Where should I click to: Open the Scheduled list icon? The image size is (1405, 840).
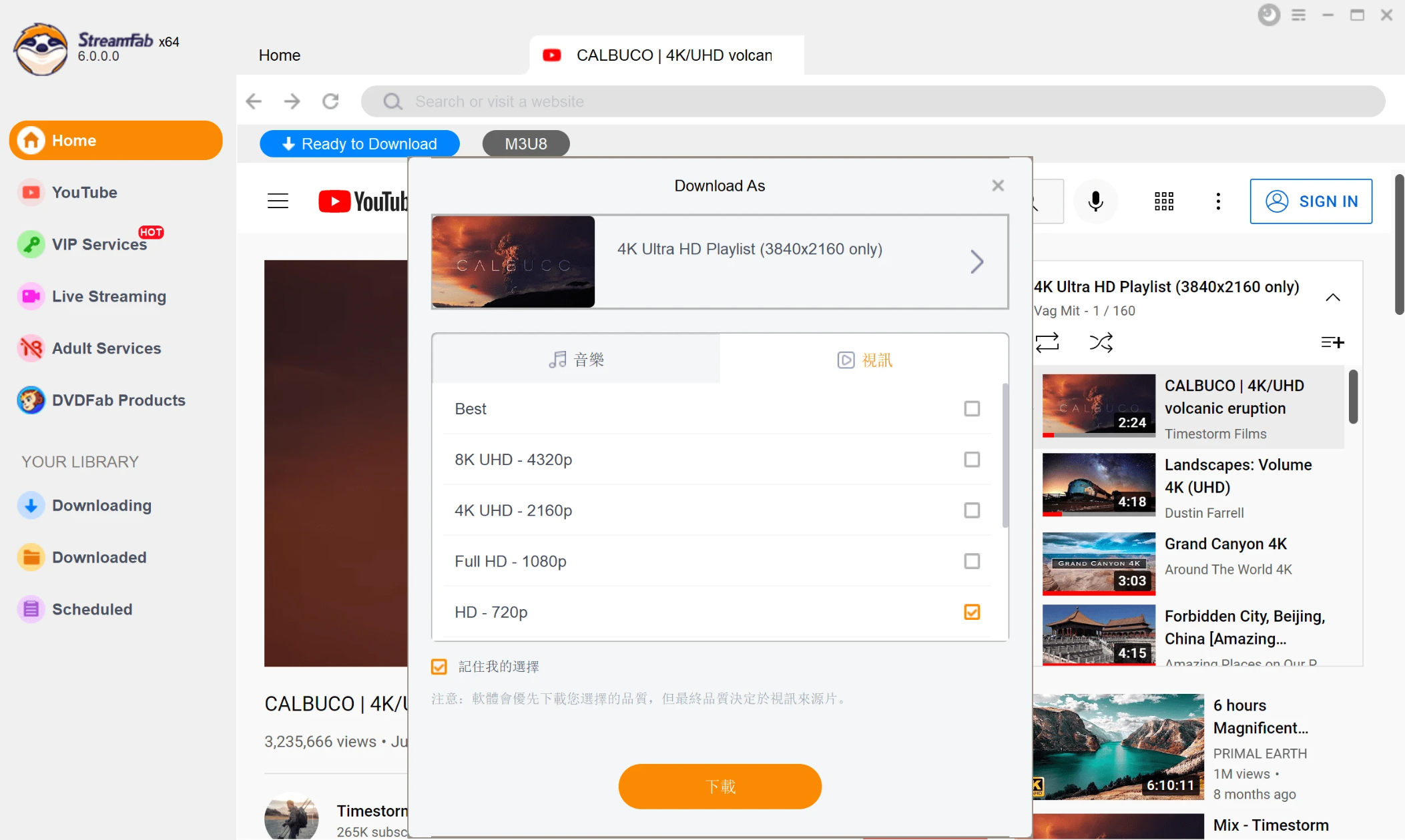pyautogui.click(x=31, y=609)
